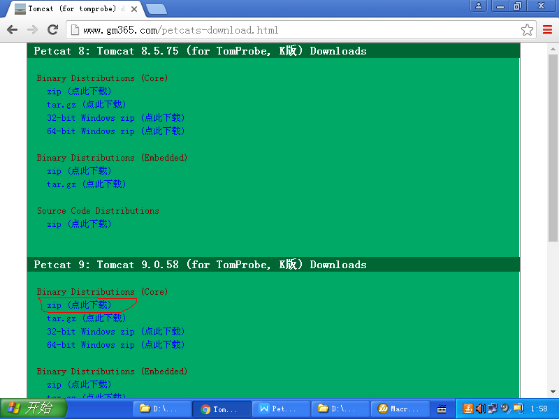Download Petcat 8 64-bit Windows zip
Viewport: 560px width, 420px height.
(x=115, y=131)
